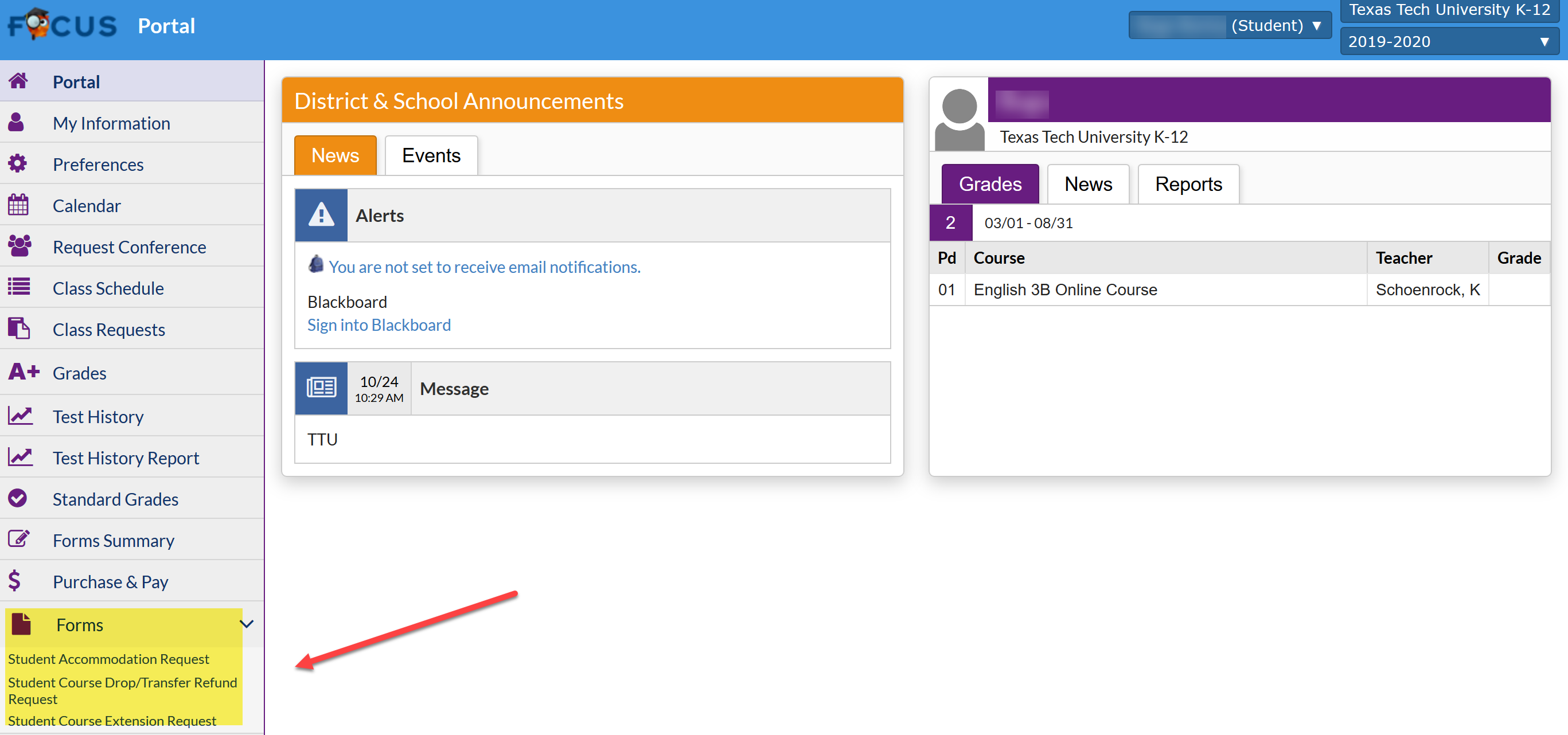This screenshot has height=735, width=1568.
Task: Open Student Accommodation Request form
Action: click(x=108, y=659)
